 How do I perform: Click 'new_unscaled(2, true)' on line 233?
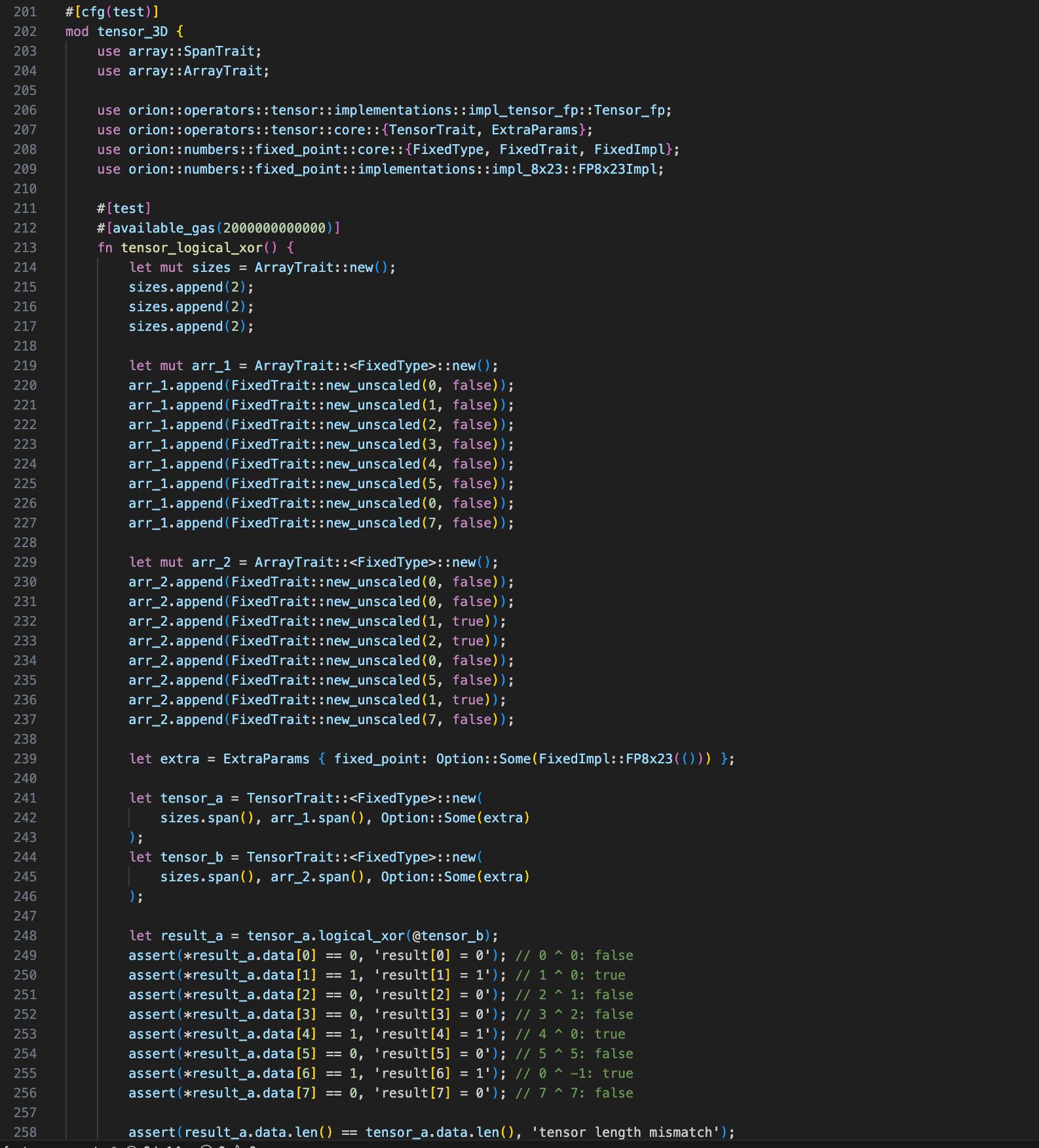(409, 641)
